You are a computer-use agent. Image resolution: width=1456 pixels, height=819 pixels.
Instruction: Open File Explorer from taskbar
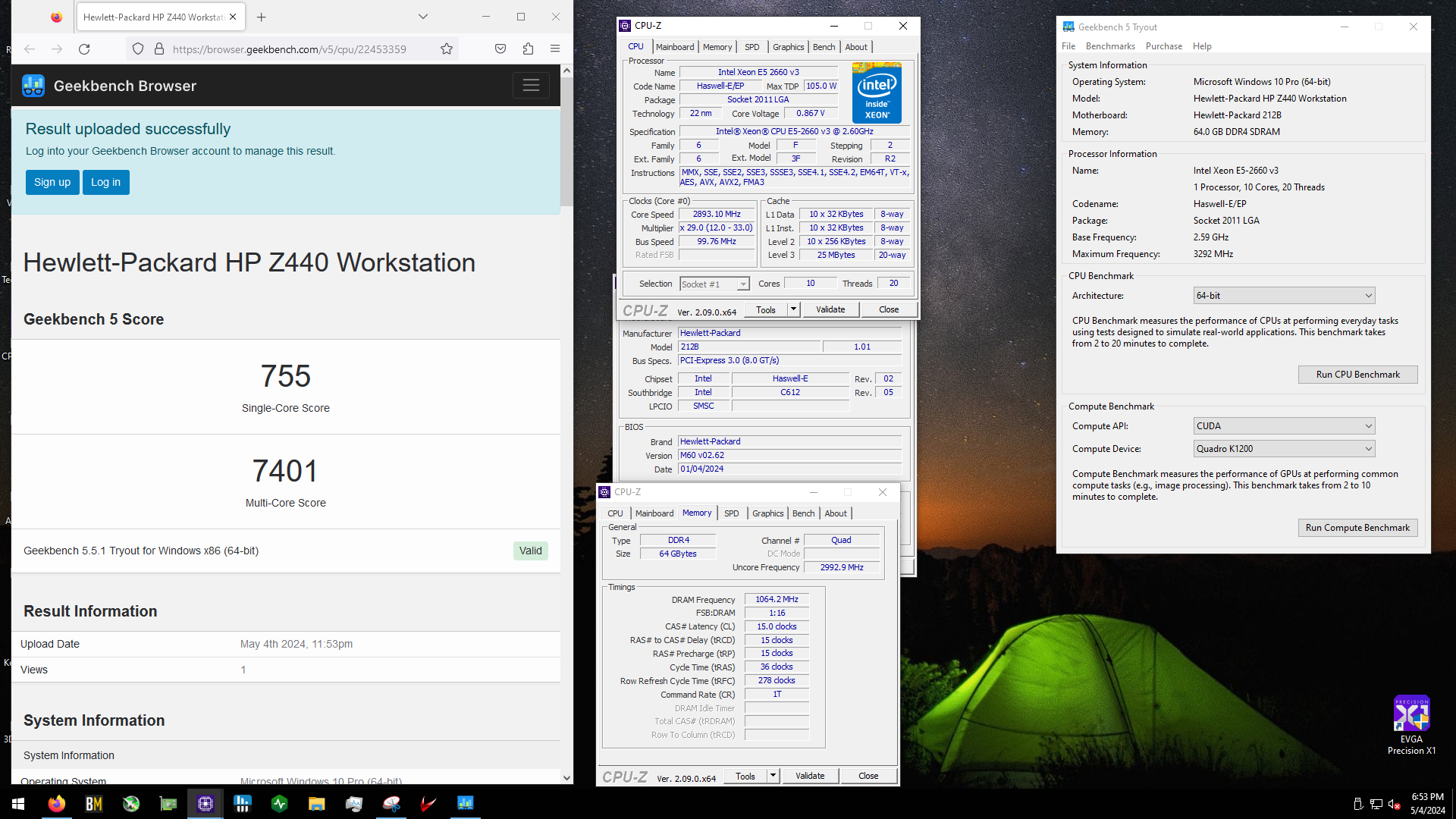(x=317, y=804)
